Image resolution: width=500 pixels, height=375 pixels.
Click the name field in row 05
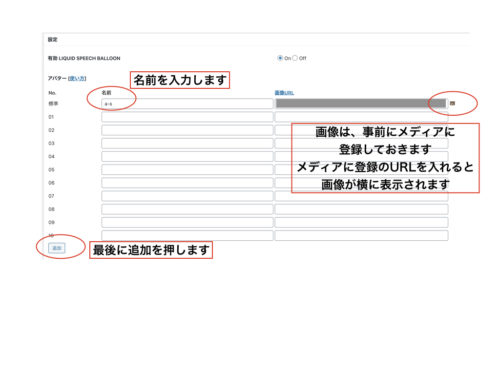click(x=187, y=170)
